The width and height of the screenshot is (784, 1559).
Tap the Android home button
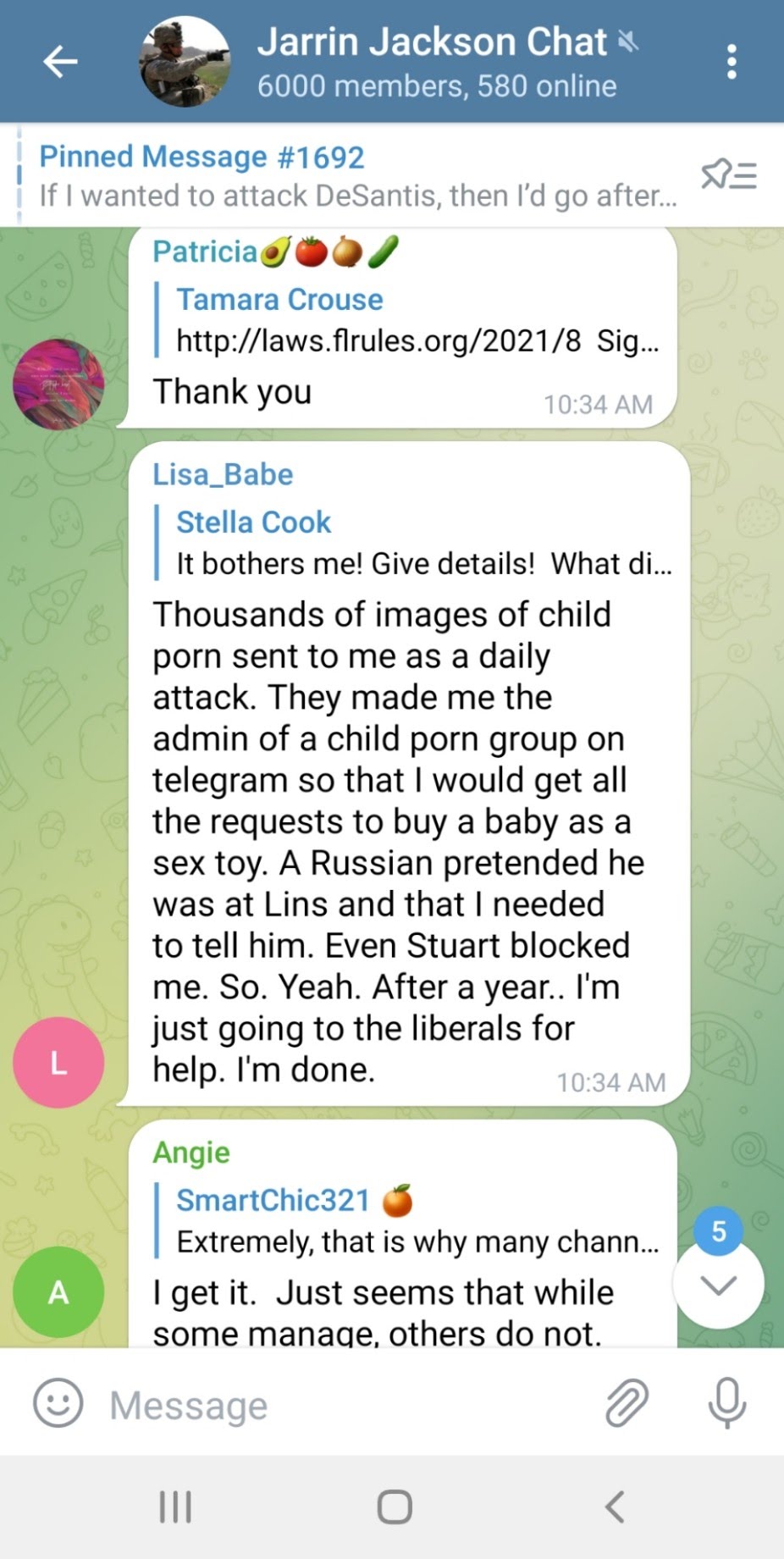pos(395,1506)
